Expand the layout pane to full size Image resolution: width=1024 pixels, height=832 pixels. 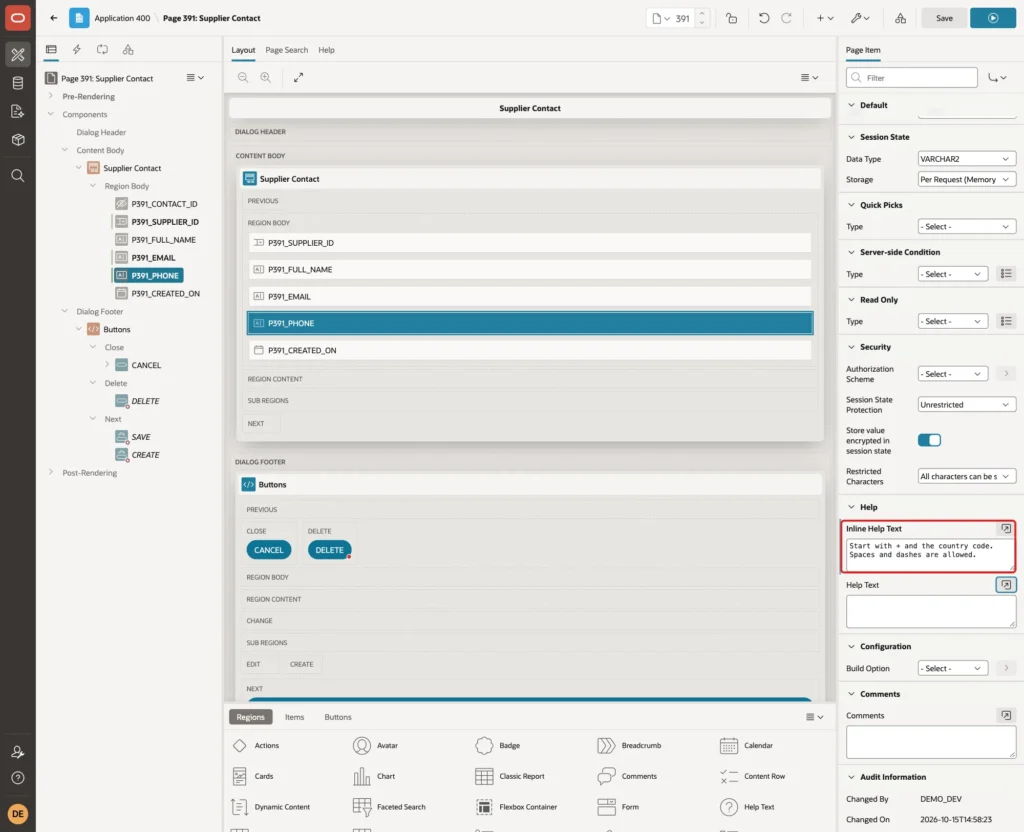point(298,77)
